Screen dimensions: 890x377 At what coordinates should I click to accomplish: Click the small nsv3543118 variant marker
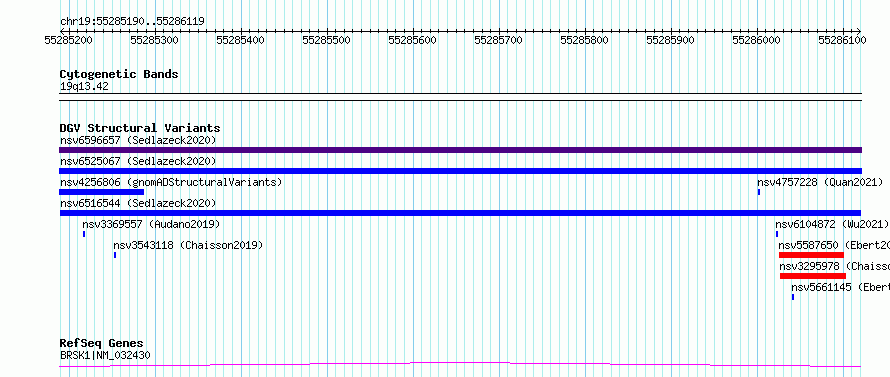click(115, 255)
